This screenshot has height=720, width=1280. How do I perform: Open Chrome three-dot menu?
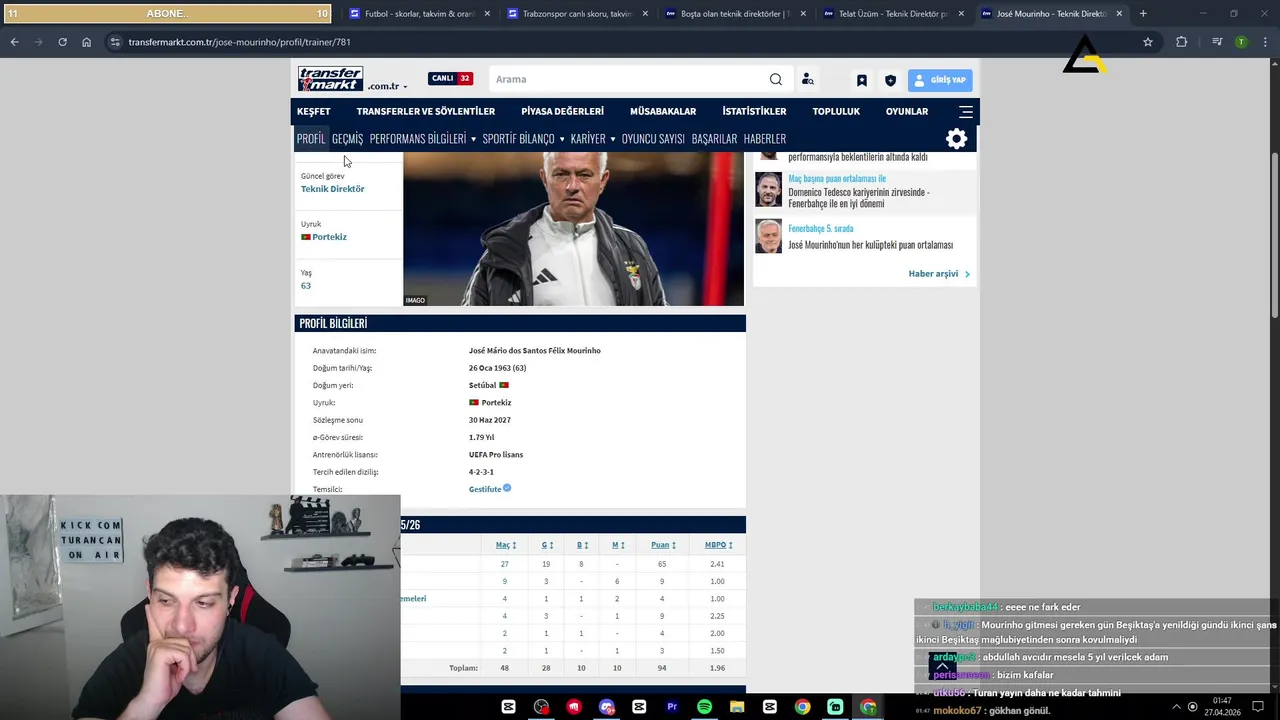pos(1265,42)
